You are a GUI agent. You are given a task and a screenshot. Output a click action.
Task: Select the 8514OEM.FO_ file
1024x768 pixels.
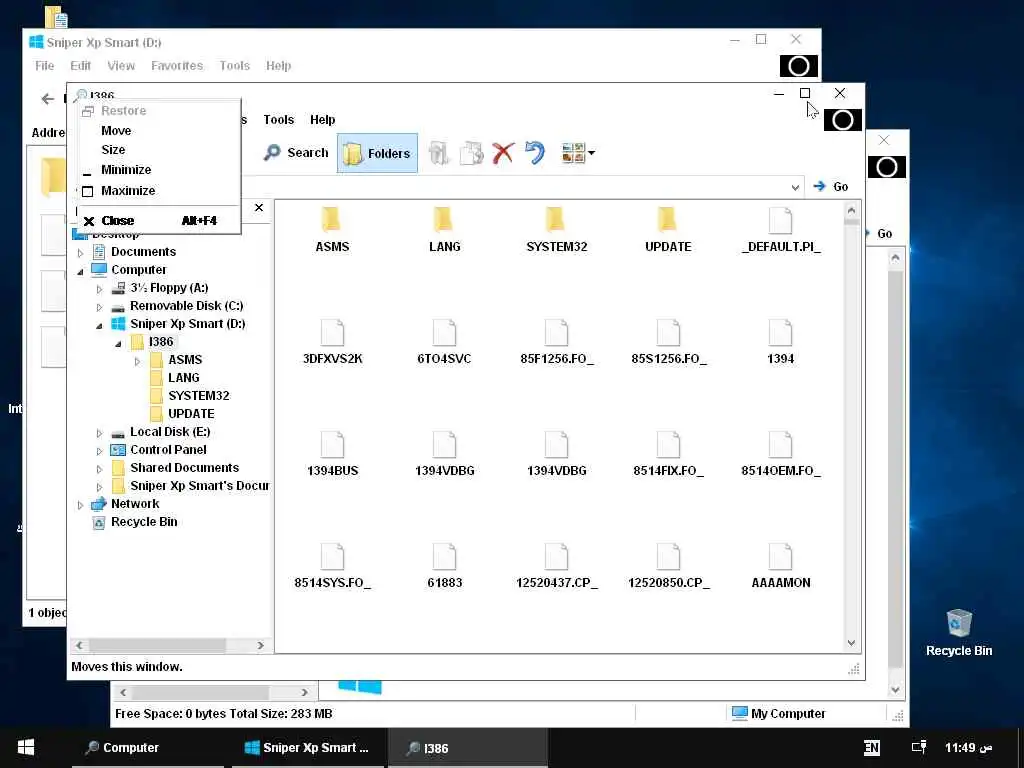[x=781, y=454]
